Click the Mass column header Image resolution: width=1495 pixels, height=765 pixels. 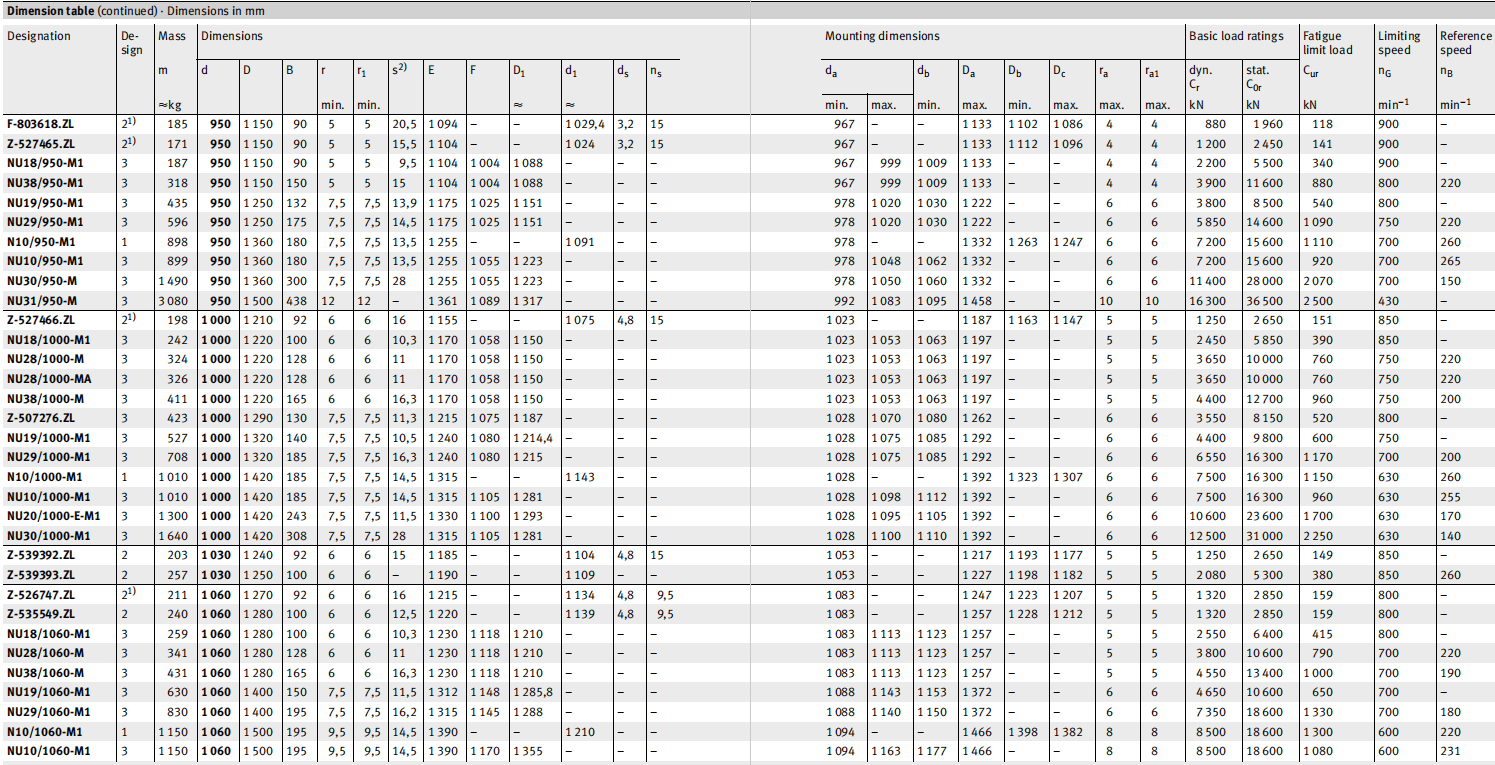172,36
